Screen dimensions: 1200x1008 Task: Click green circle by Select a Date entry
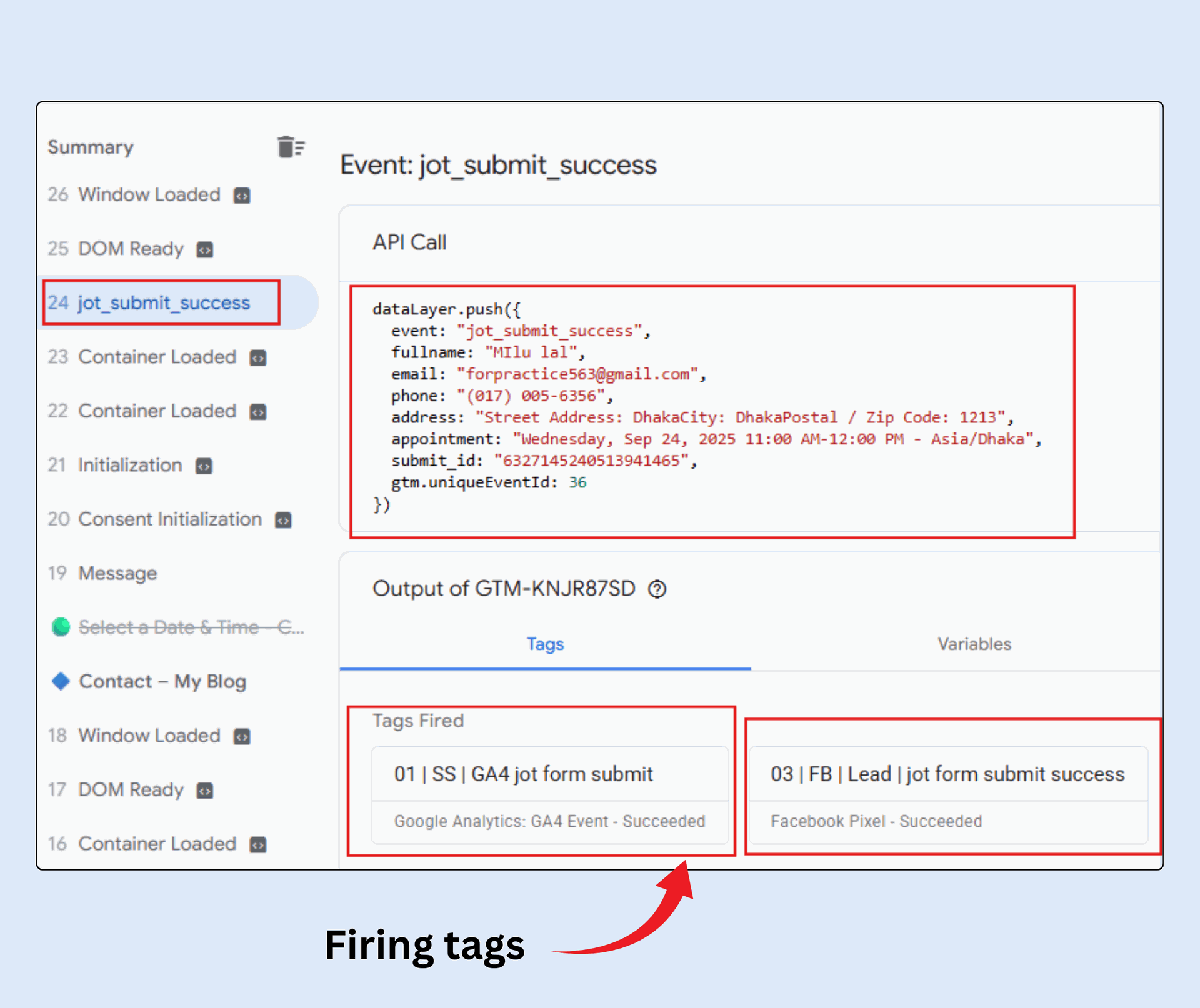pyautogui.click(x=61, y=627)
